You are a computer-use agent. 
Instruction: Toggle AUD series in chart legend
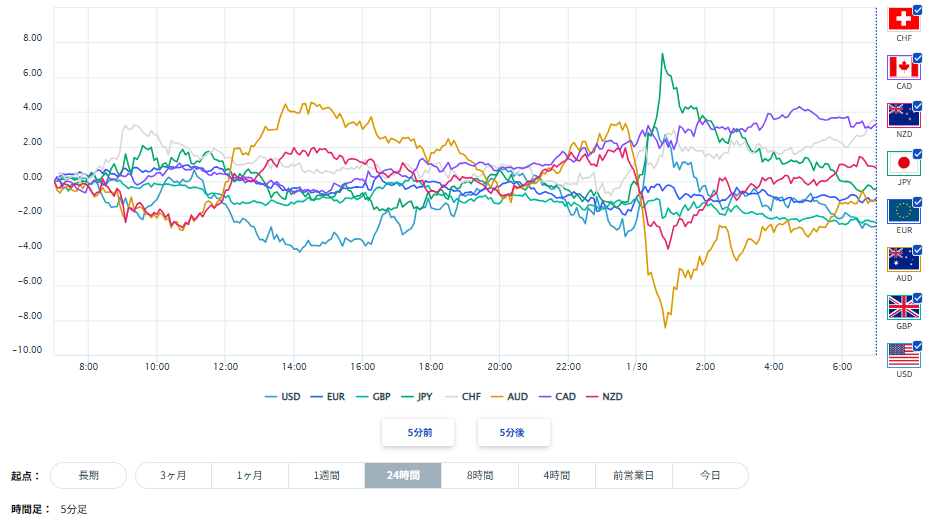tap(509, 397)
